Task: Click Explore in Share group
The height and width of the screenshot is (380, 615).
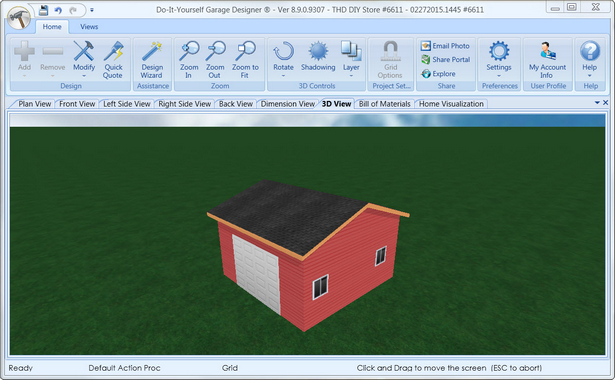Action: (438, 73)
